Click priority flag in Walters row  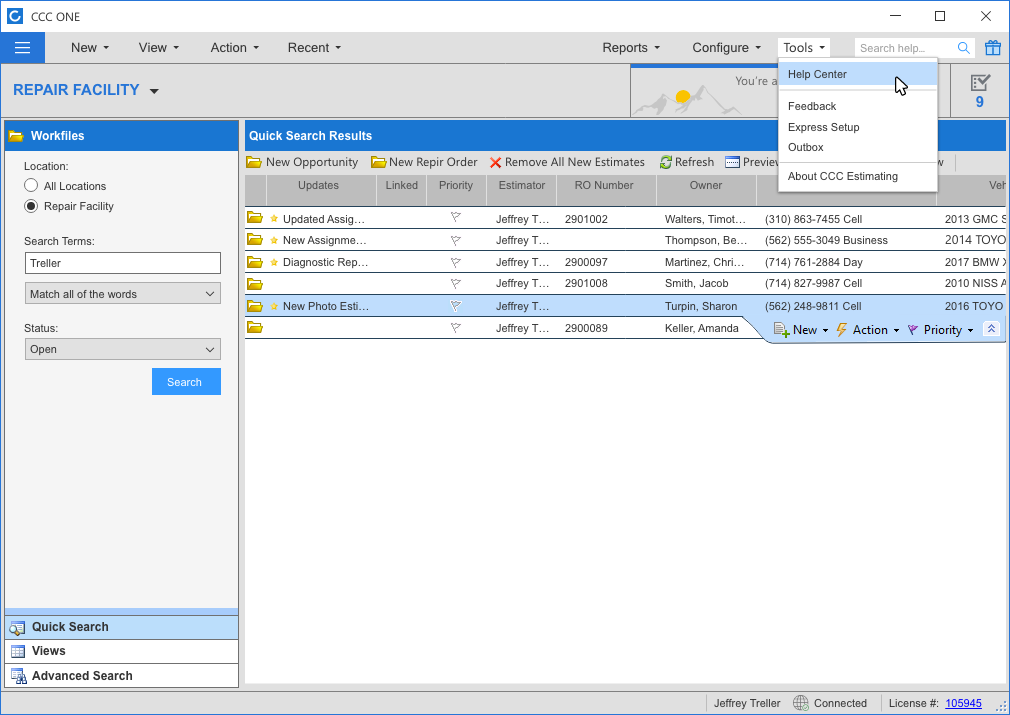[x=455, y=218]
